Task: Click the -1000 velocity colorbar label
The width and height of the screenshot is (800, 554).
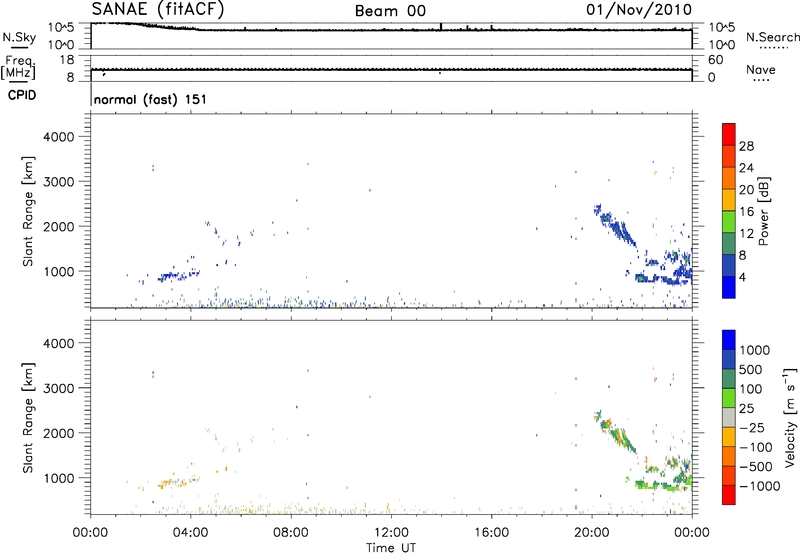Action: pos(760,486)
